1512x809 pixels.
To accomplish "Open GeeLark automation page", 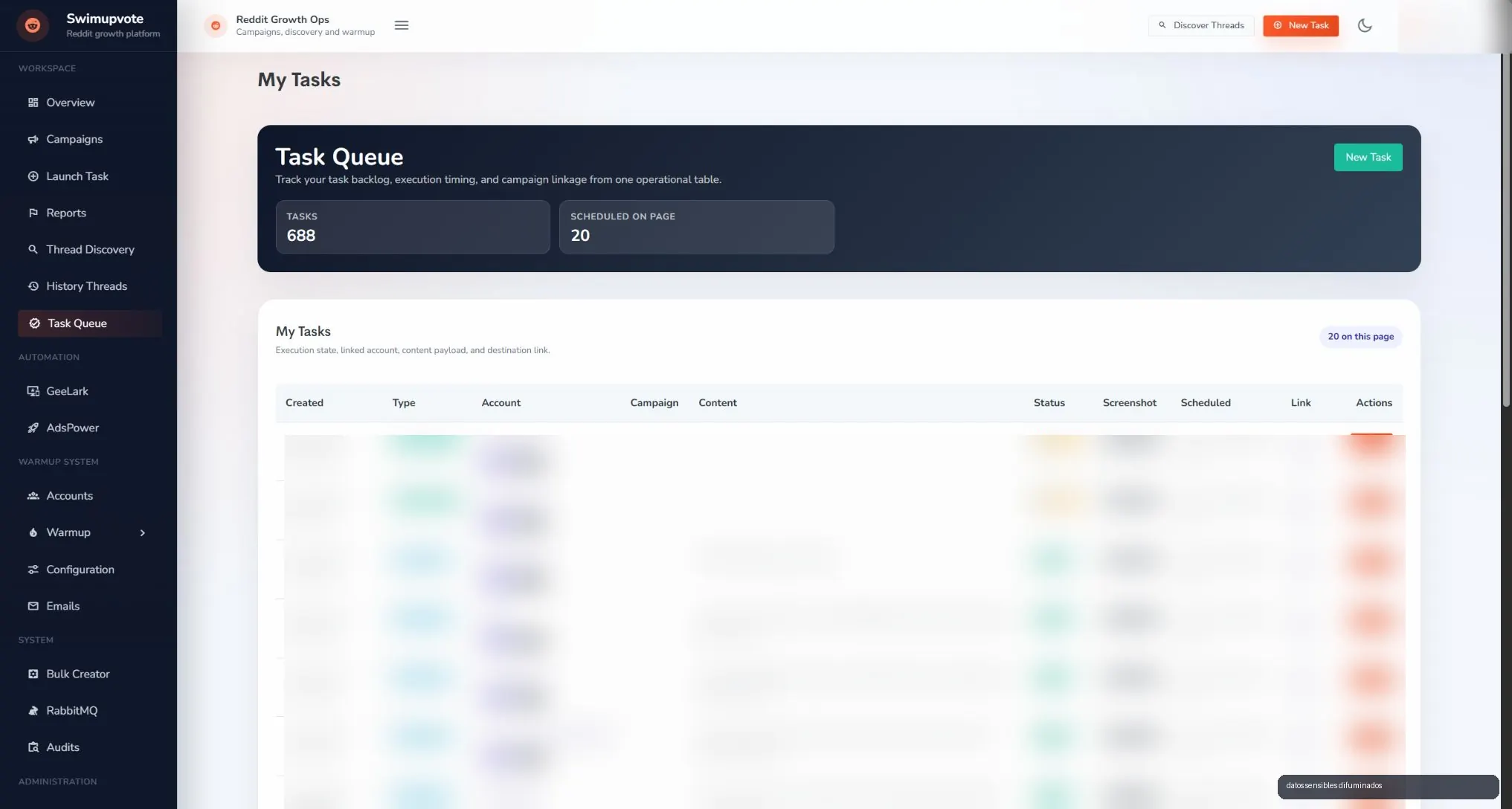I will tap(90, 391).
